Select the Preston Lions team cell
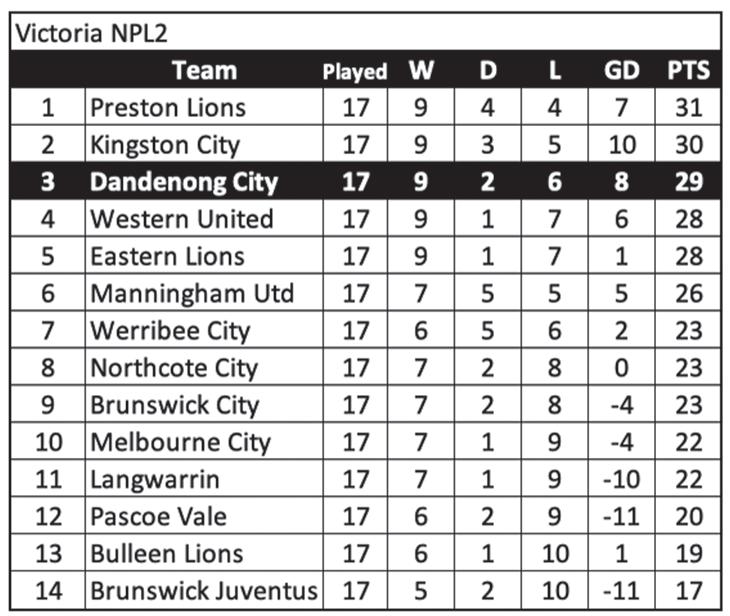 click(x=204, y=107)
